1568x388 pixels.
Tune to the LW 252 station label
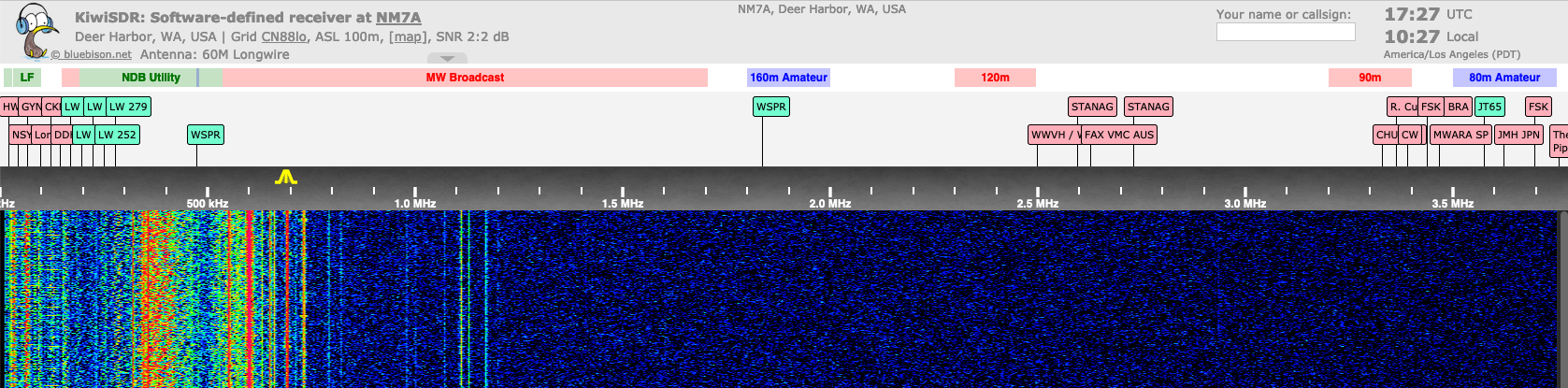pyautogui.click(x=117, y=135)
